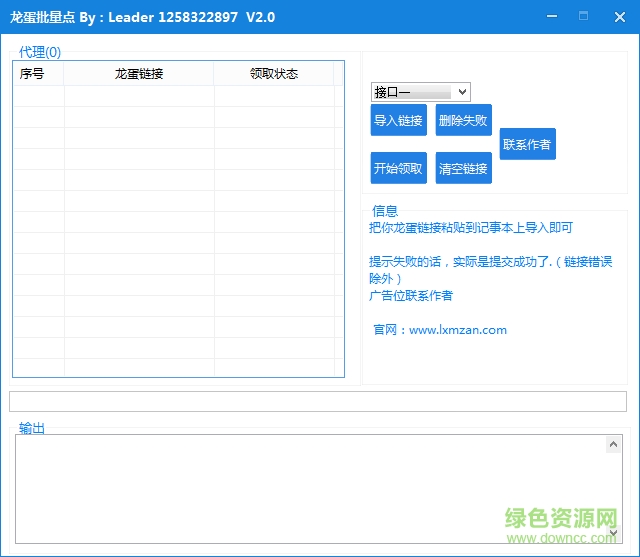Click the 删除失败 button
This screenshot has height=557, width=640.
point(463,120)
